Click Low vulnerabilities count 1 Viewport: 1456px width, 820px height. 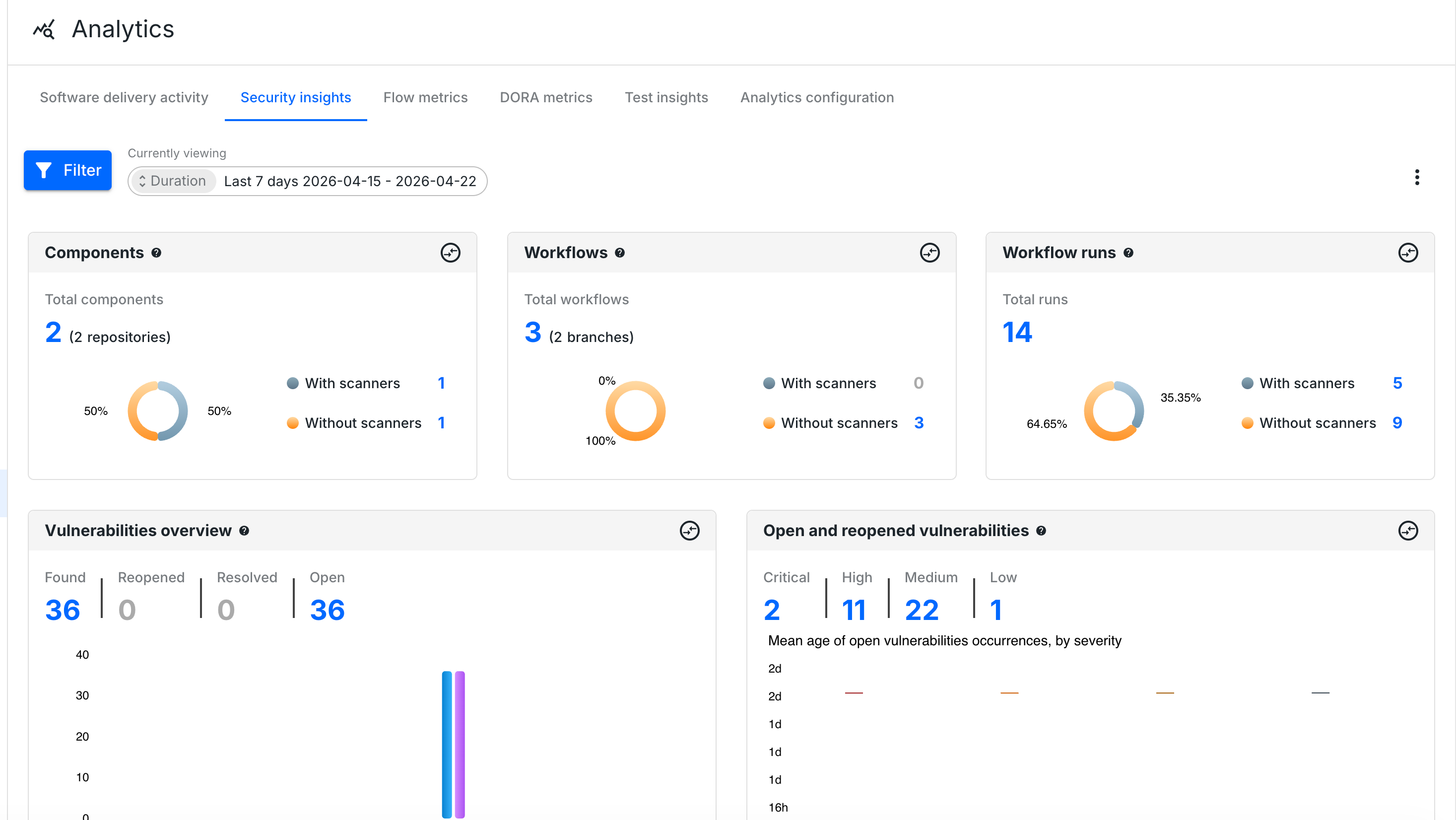[995, 610]
